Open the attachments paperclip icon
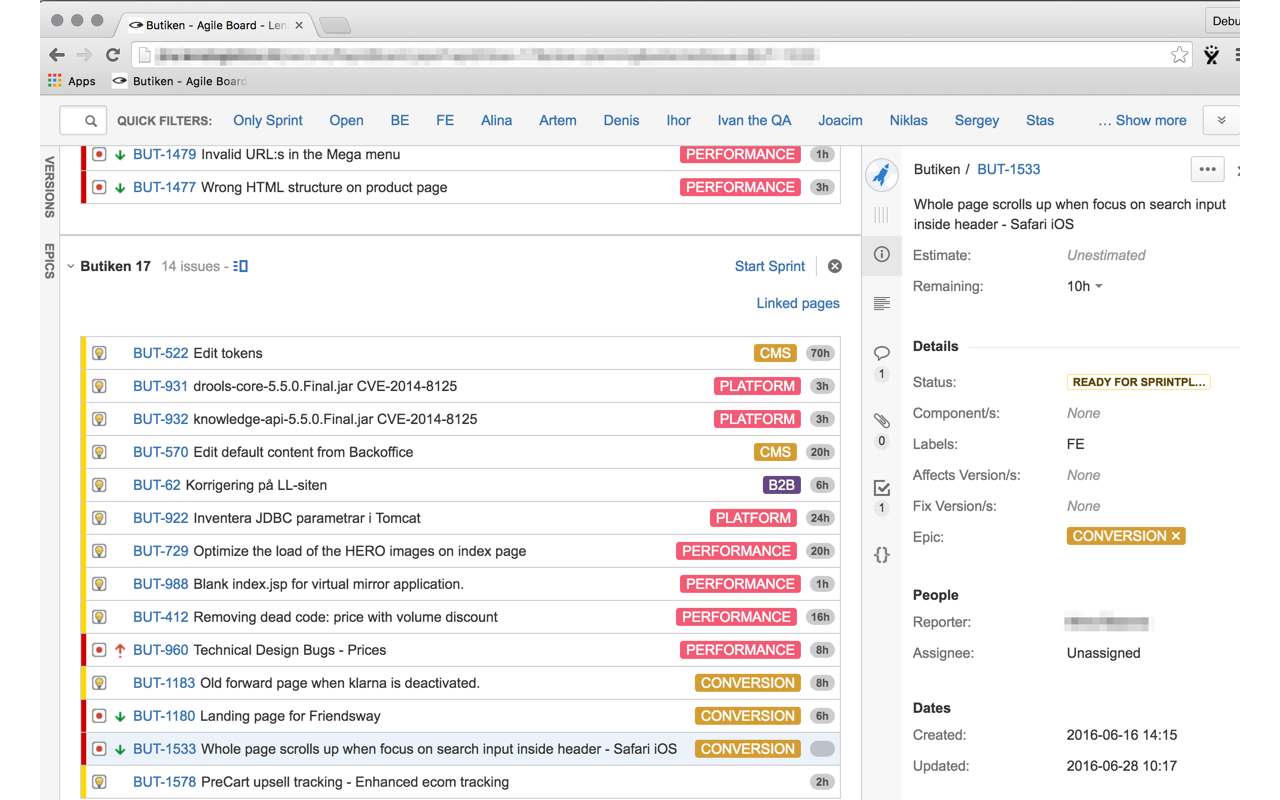This screenshot has height=800, width=1280. click(881, 421)
